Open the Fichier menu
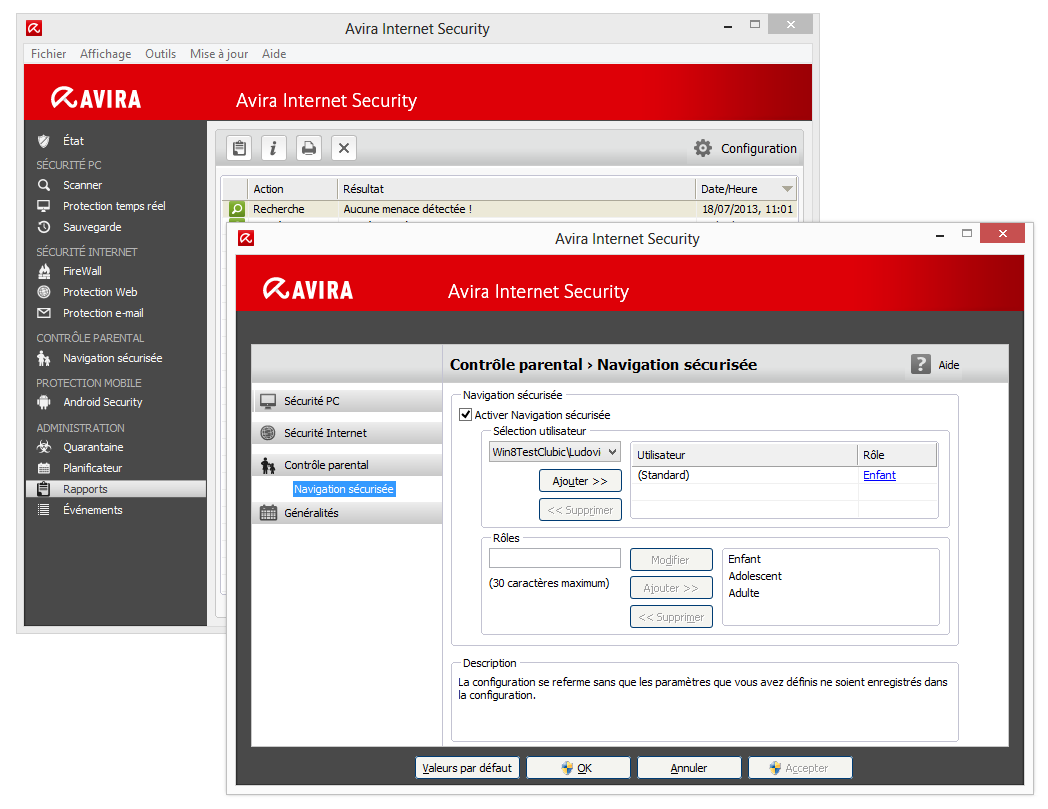This screenshot has width=1048, height=809. click(x=48, y=54)
